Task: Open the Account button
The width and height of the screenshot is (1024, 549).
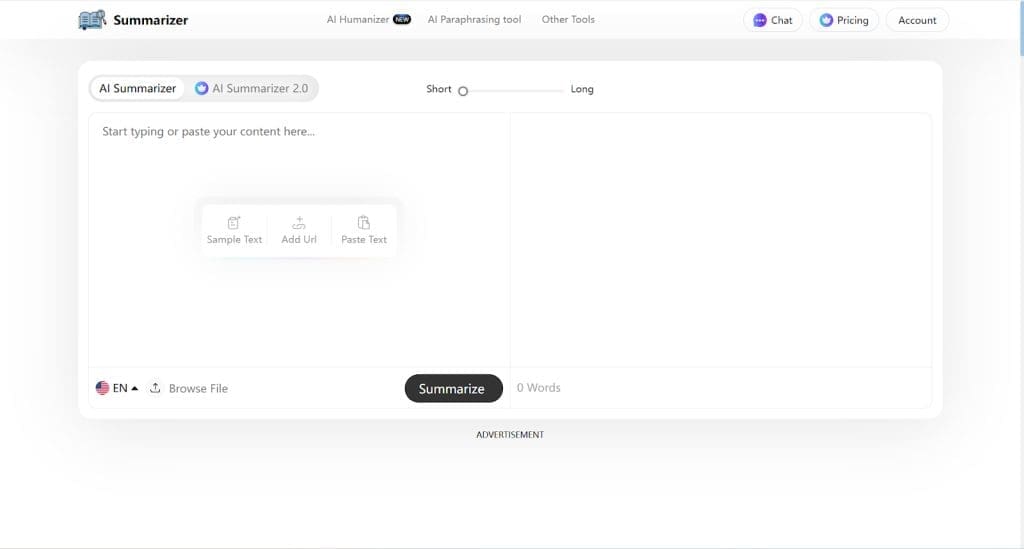Action: pyautogui.click(x=917, y=20)
